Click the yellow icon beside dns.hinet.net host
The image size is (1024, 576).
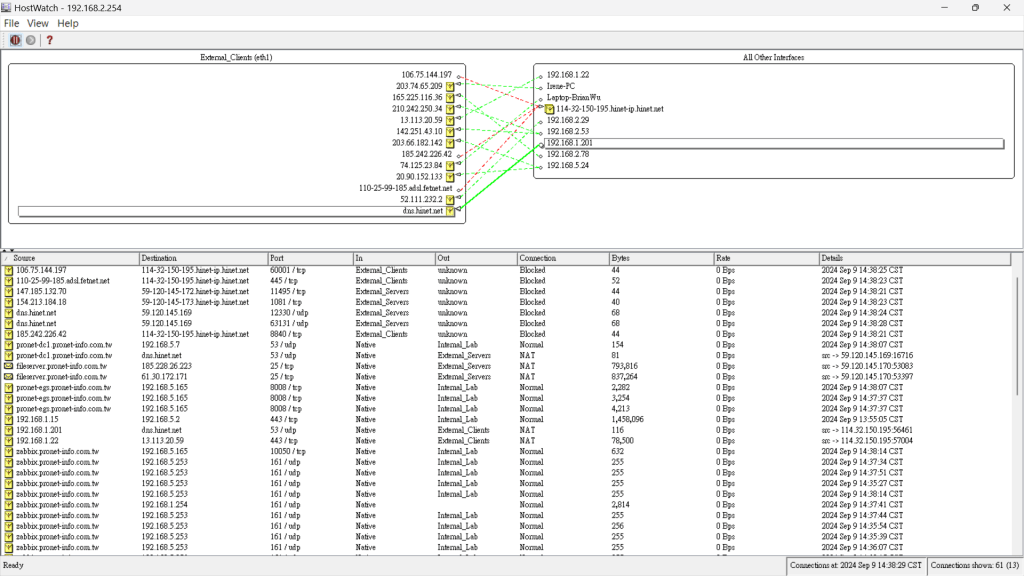coord(450,211)
